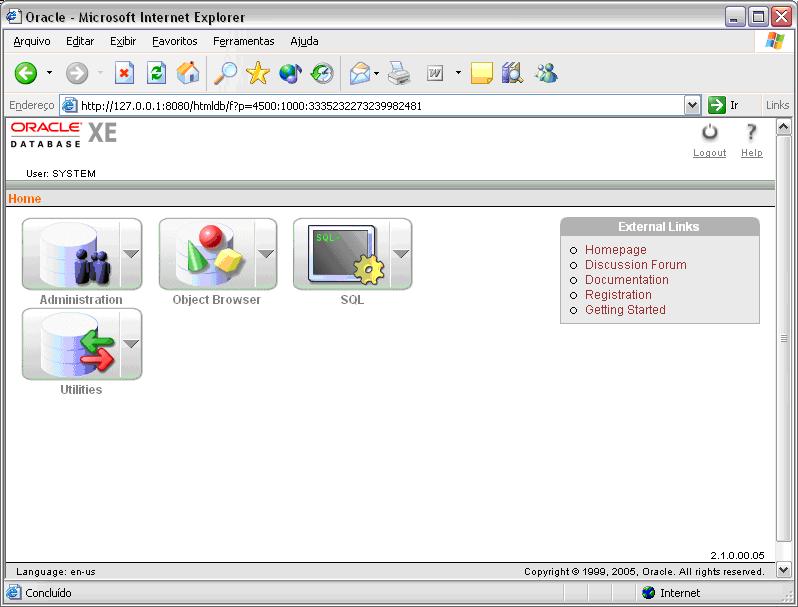This screenshot has height=607, width=798.
Task: Expand the Object Browser dropdown arrow
Action: (266, 254)
